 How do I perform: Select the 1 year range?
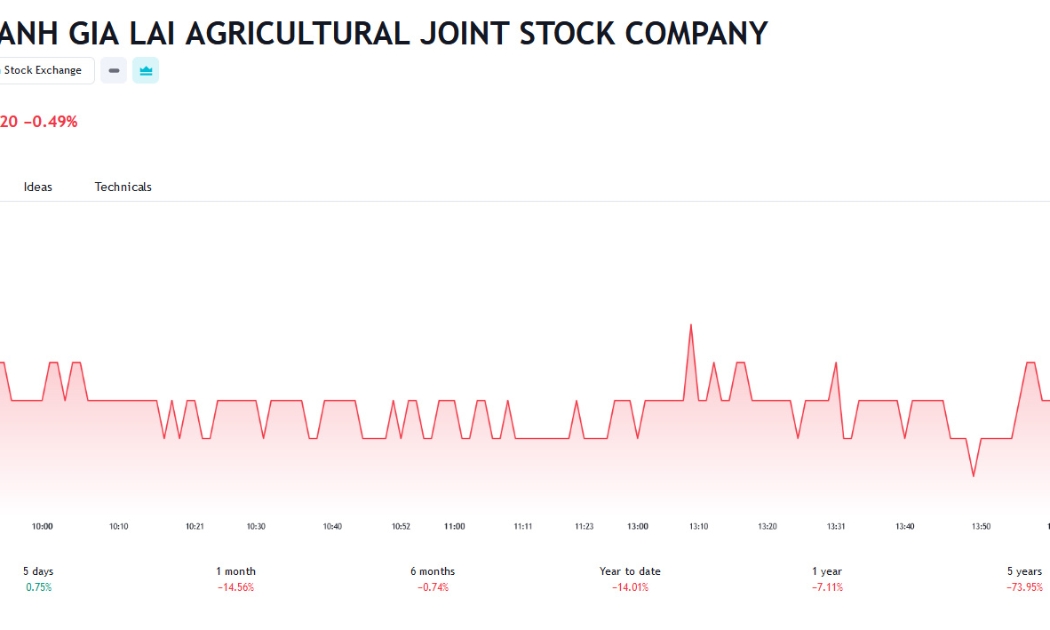[x=827, y=579]
